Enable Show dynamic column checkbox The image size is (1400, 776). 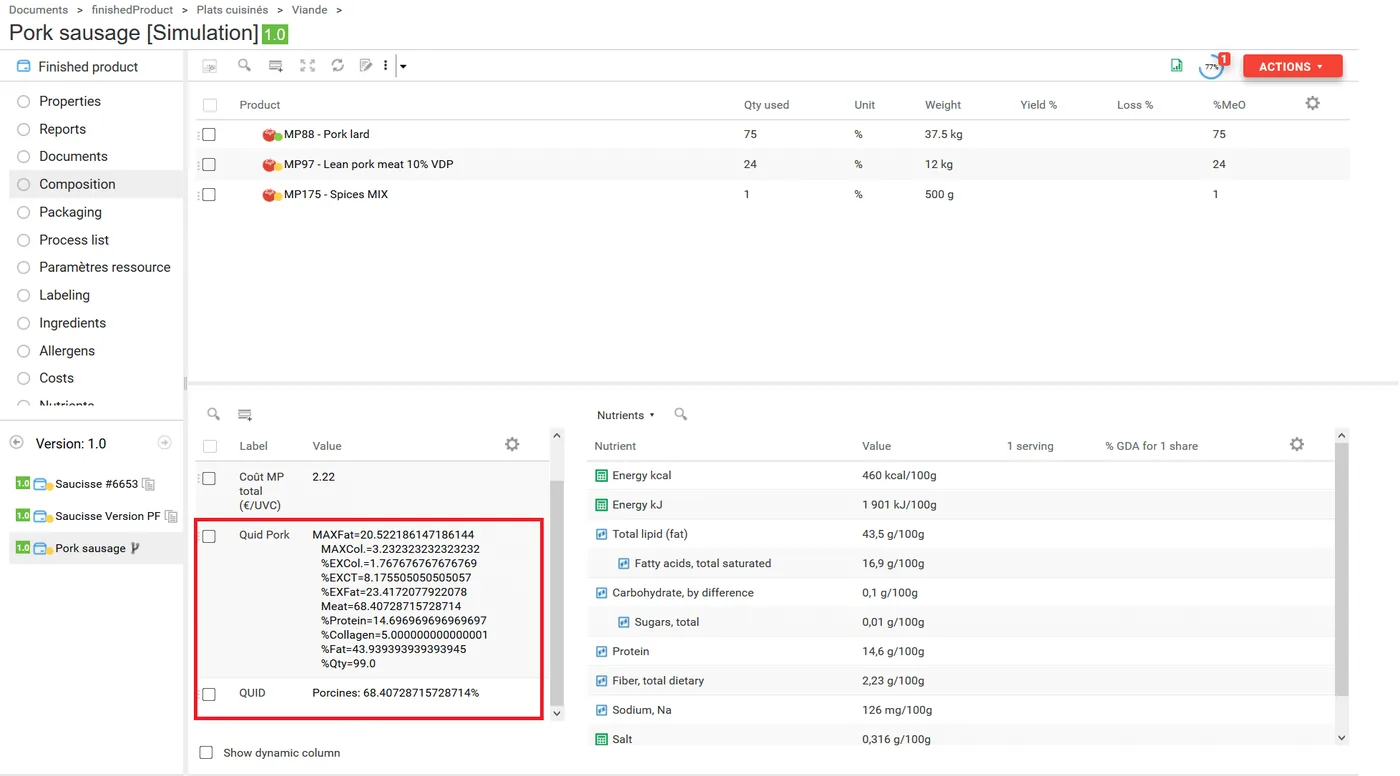[x=206, y=753]
